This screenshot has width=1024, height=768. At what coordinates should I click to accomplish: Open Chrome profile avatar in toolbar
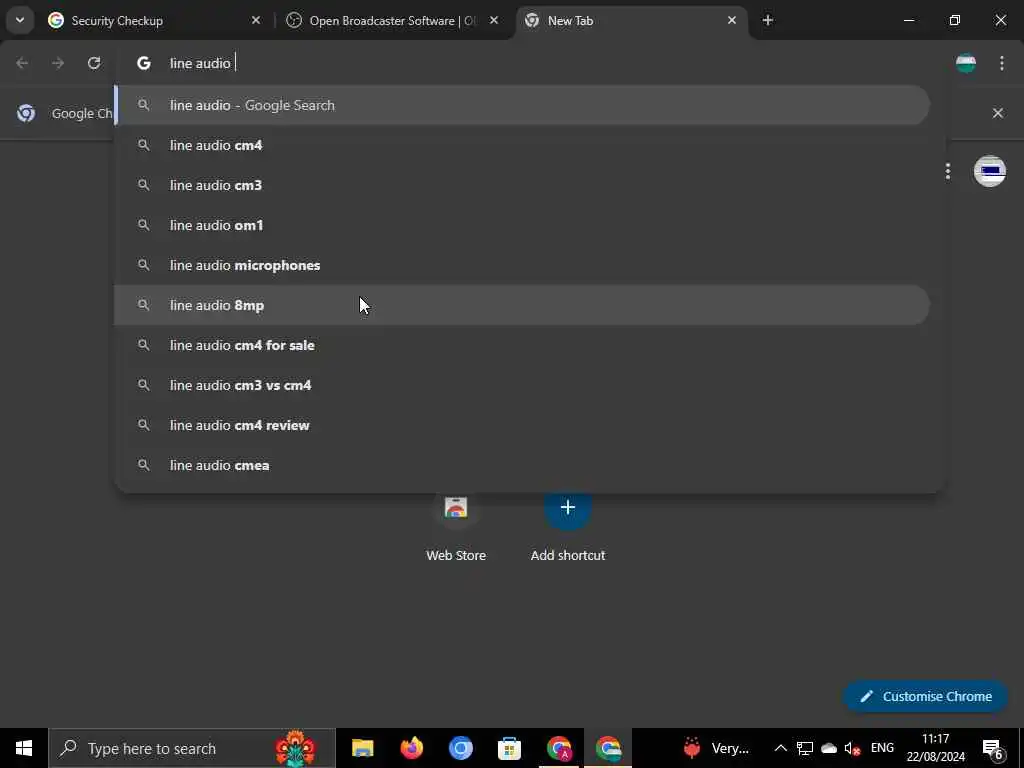pyautogui.click(x=966, y=63)
